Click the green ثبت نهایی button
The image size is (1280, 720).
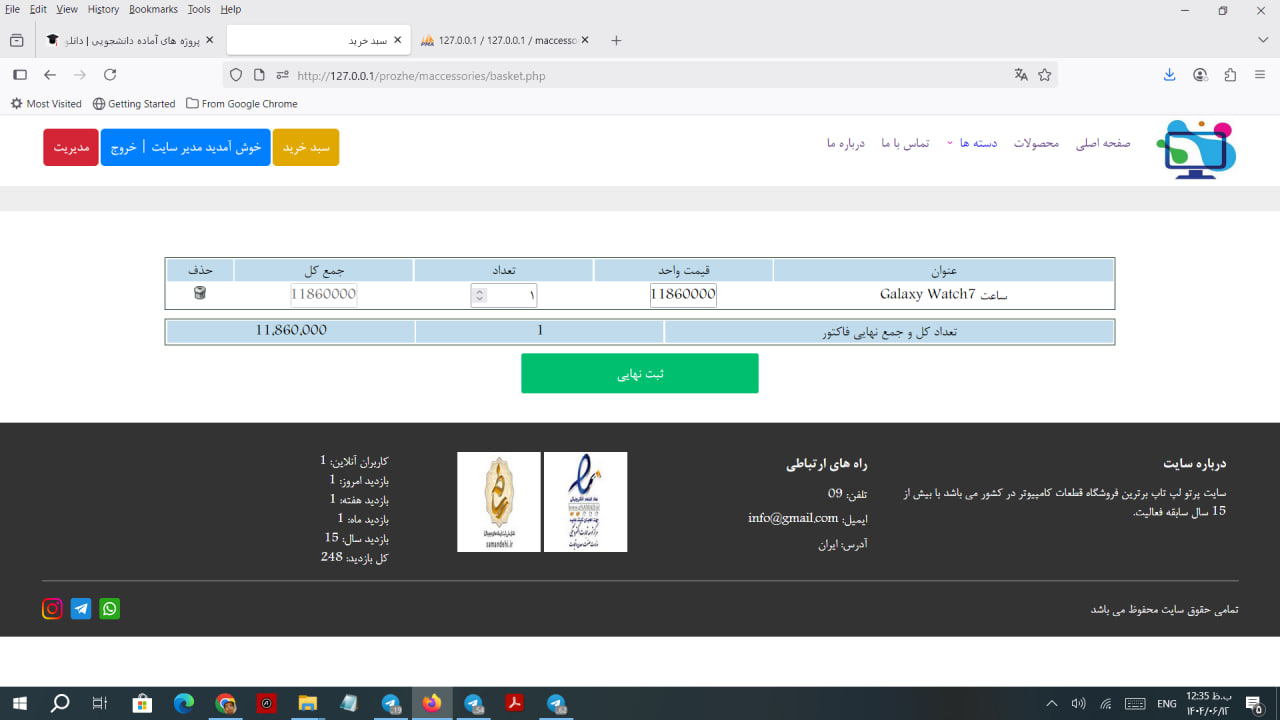pos(639,373)
